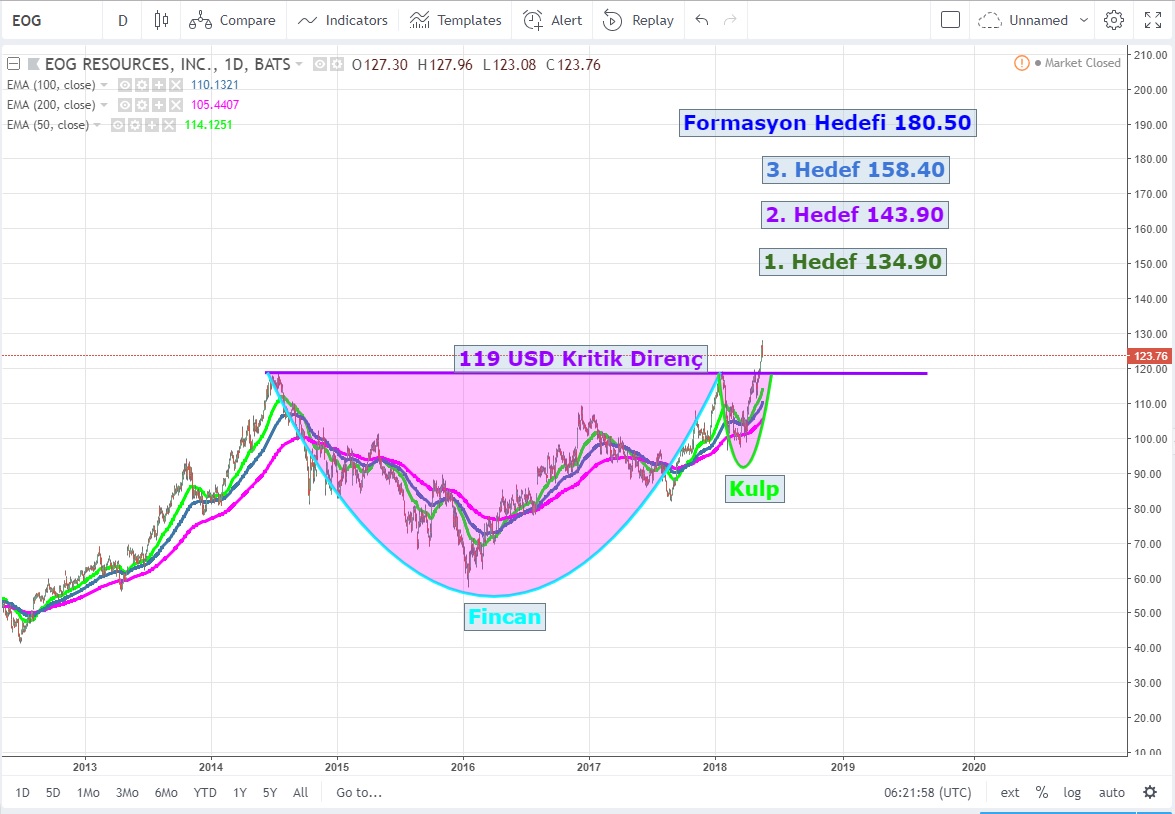Collapse the indicator legend box
Viewport: 1175px width, 814px height.
13,65
